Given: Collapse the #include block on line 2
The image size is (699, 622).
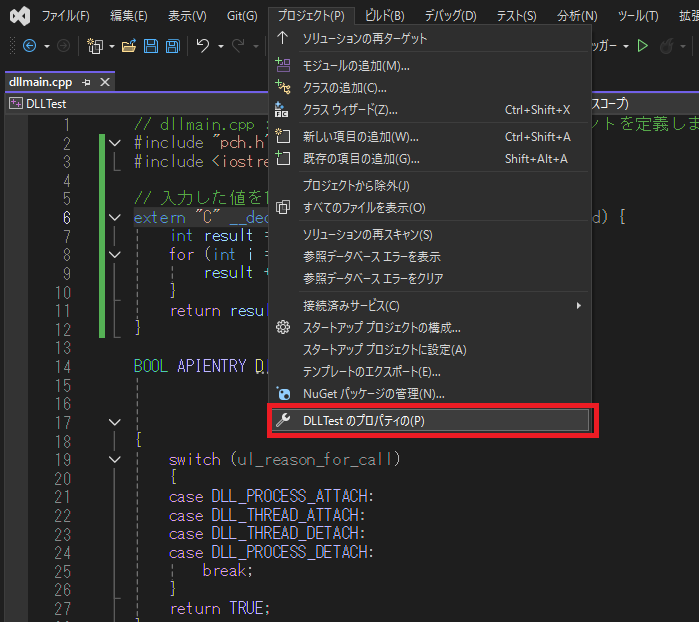Looking at the screenshot, I should click(x=115, y=143).
